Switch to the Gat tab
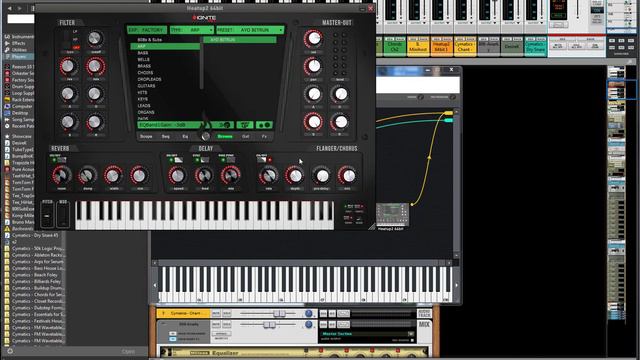Image resolution: width=640 pixels, height=360 pixels. click(x=245, y=136)
